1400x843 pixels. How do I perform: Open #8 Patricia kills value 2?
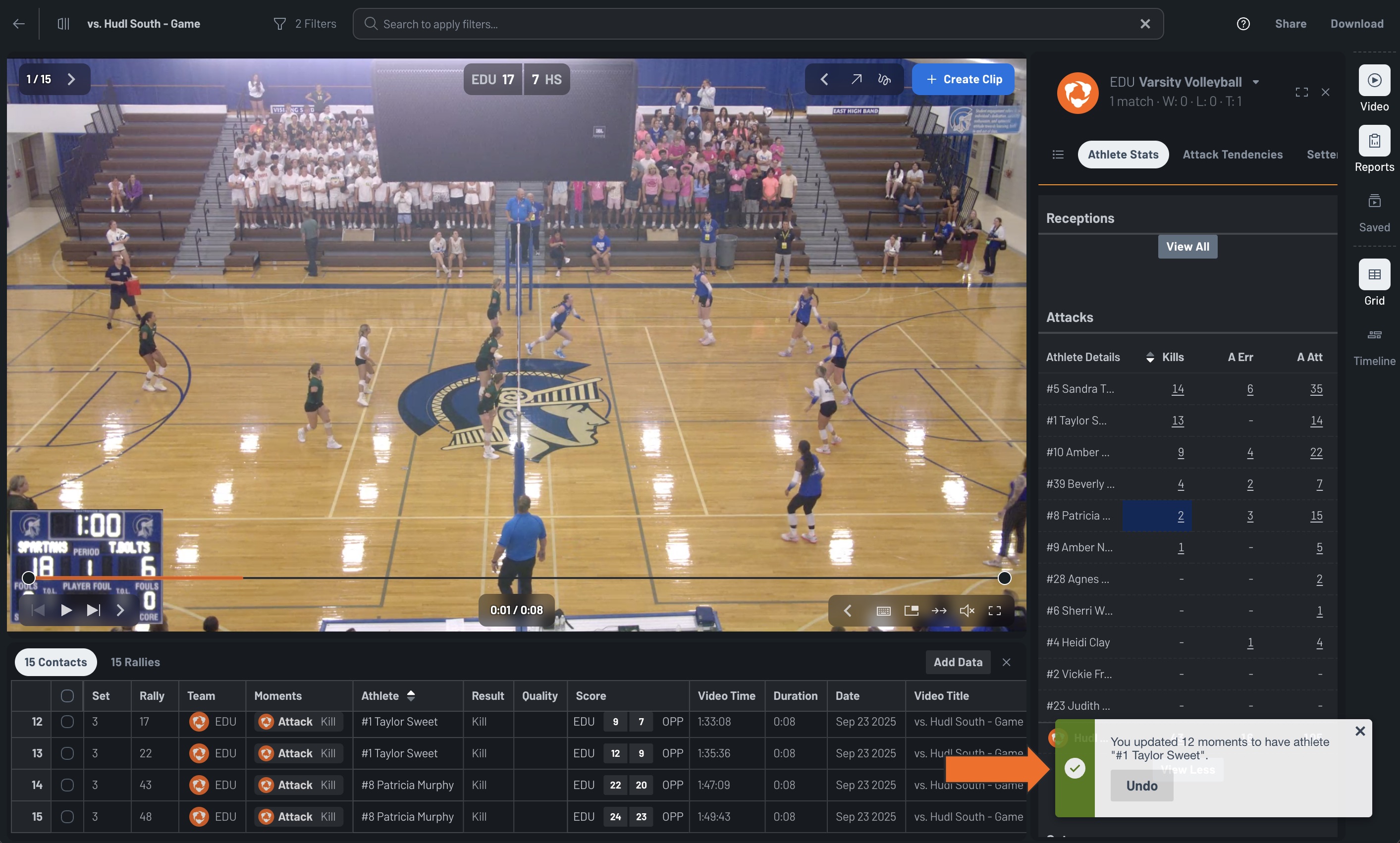[1180, 516]
